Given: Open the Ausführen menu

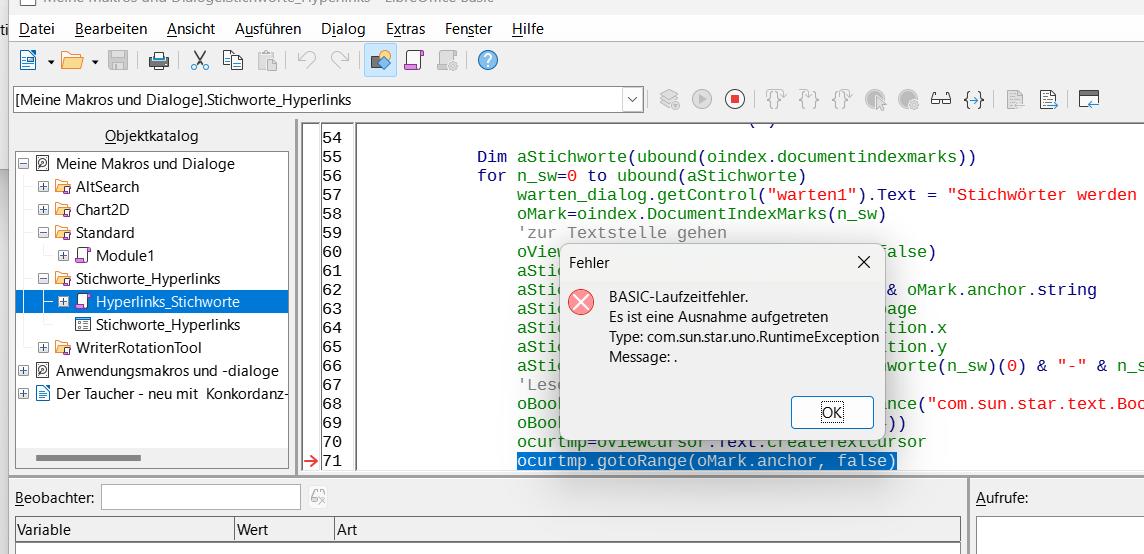Looking at the screenshot, I should point(268,29).
